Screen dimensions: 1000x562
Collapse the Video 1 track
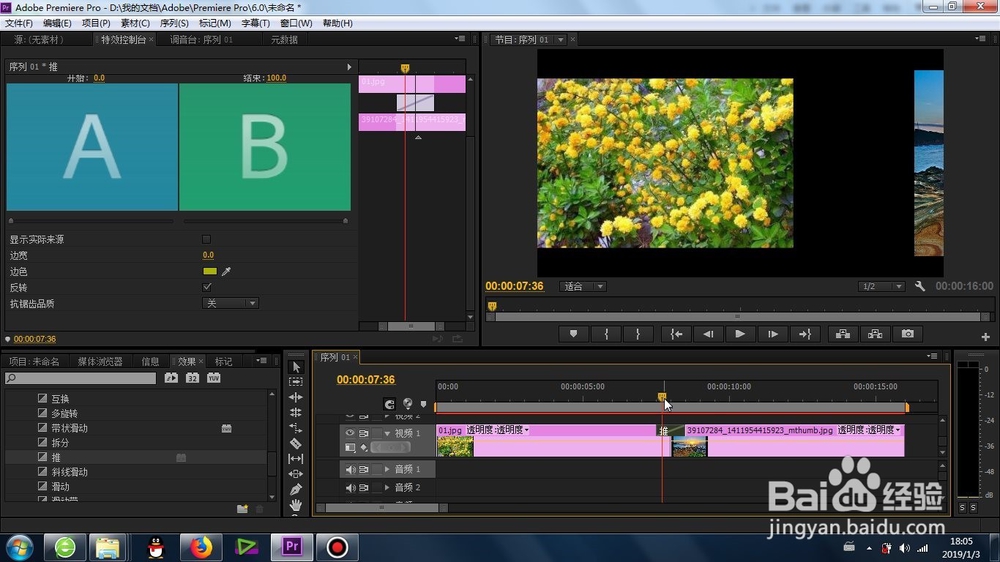[387, 433]
